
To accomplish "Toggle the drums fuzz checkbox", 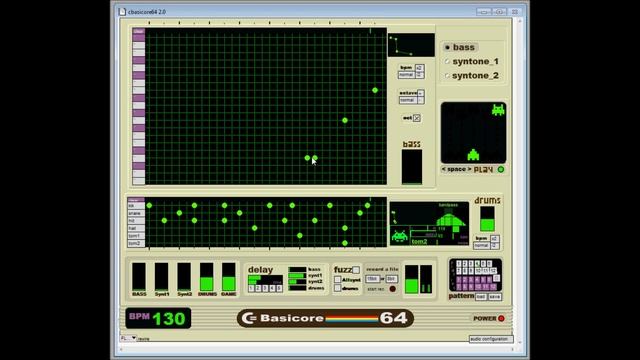I will tap(338, 288).
